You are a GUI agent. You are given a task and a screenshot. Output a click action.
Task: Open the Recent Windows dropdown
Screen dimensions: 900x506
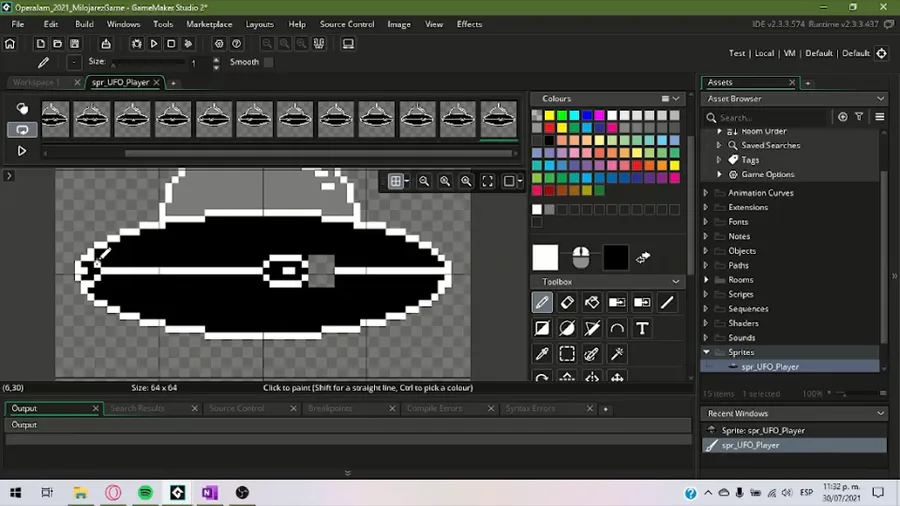click(x=880, y=413)
